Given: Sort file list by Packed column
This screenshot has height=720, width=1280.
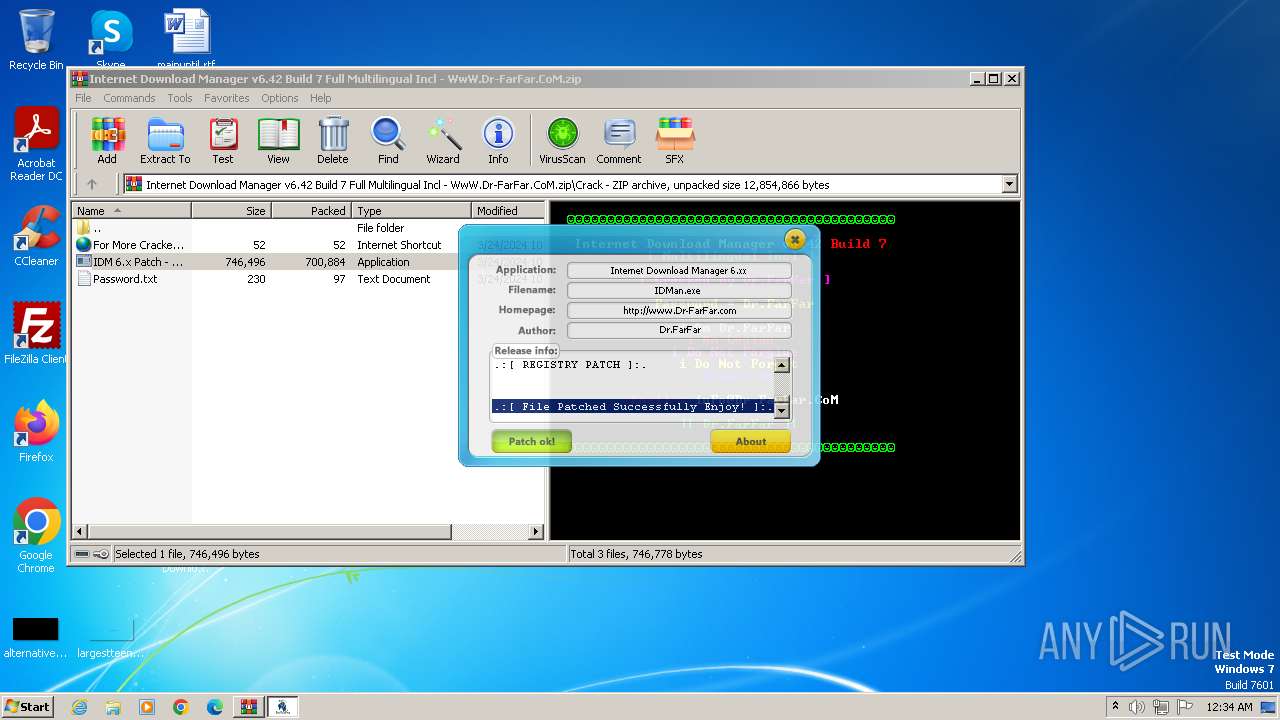Looking at the screenshot, I should coord(311,211).
